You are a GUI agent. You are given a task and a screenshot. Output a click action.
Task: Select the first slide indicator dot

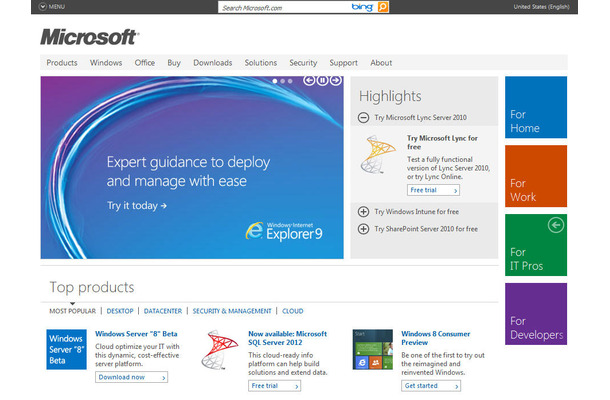275,81
